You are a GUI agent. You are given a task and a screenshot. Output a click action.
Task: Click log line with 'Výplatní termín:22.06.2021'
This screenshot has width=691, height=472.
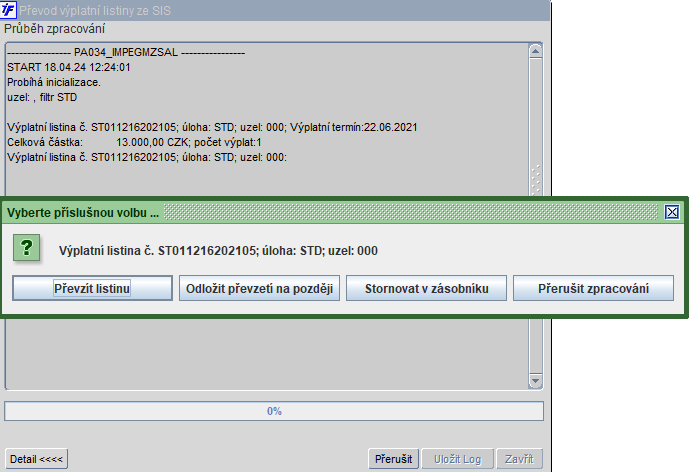[x=212, y=127]
